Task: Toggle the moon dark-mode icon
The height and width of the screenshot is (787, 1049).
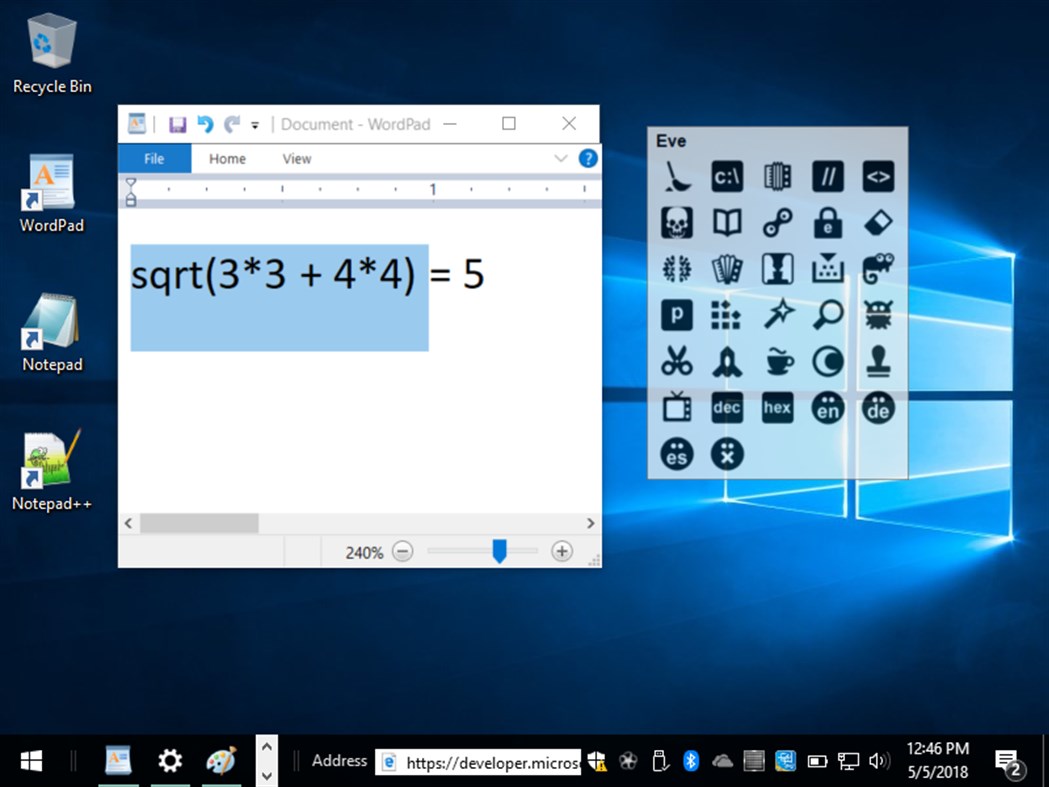Action: [827, 361]
